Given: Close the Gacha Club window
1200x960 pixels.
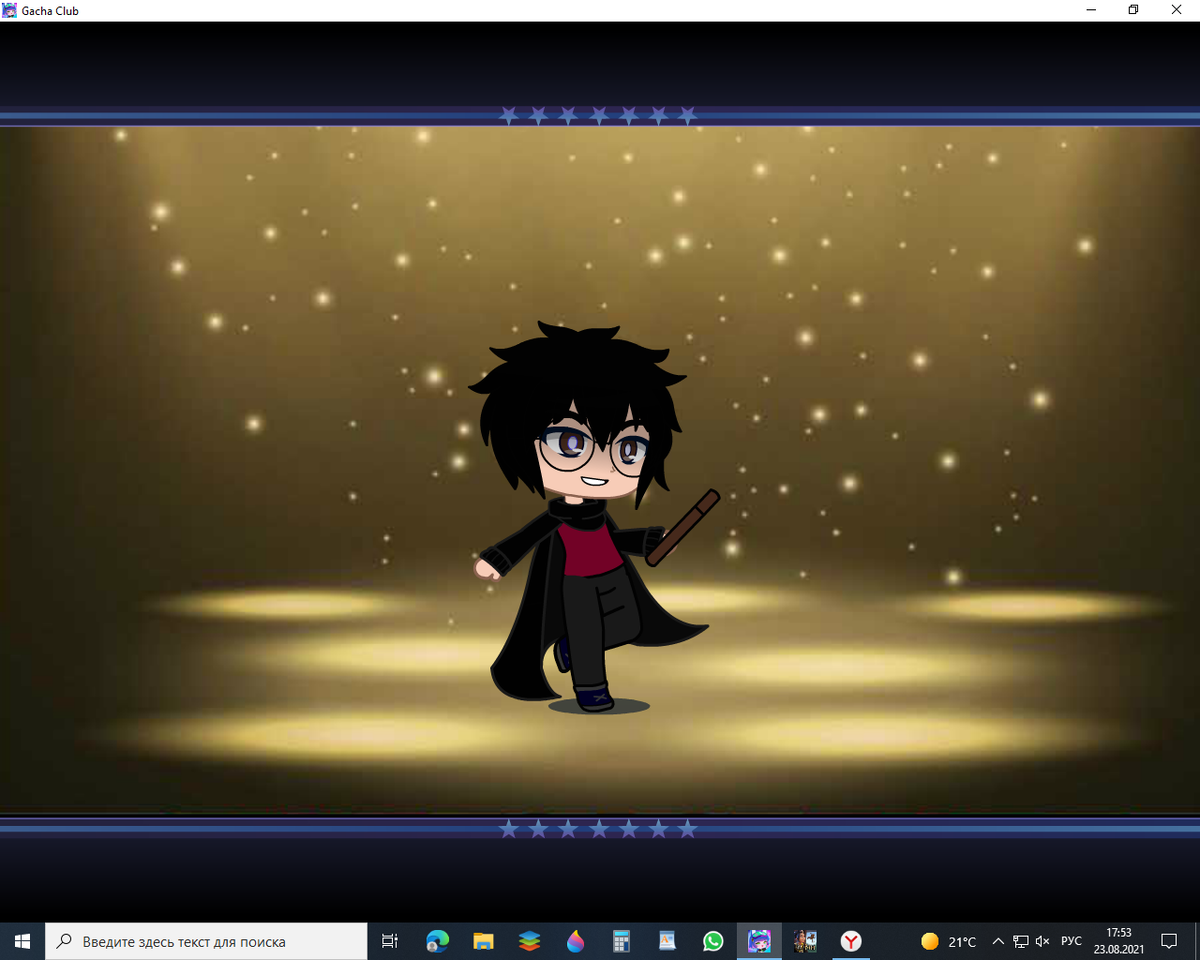Looking at the screenshot, I should (1178, 10).
